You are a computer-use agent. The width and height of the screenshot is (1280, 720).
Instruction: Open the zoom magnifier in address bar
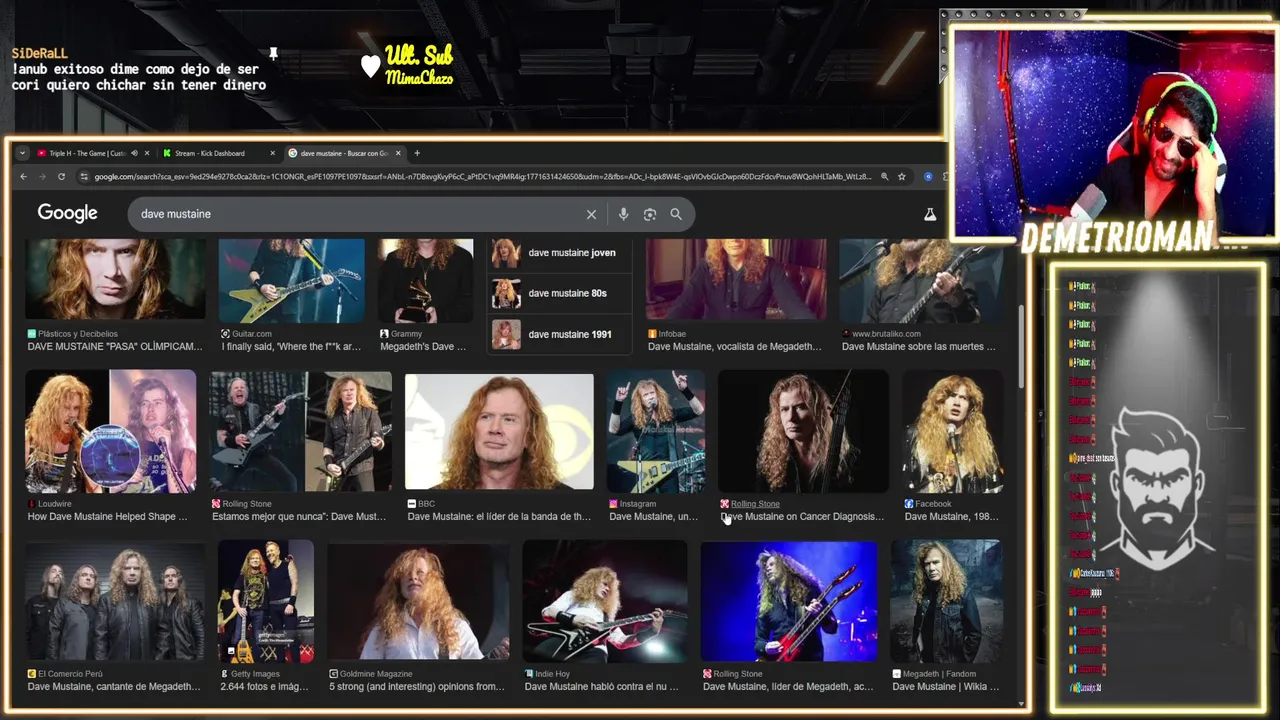tap(884, 177)
